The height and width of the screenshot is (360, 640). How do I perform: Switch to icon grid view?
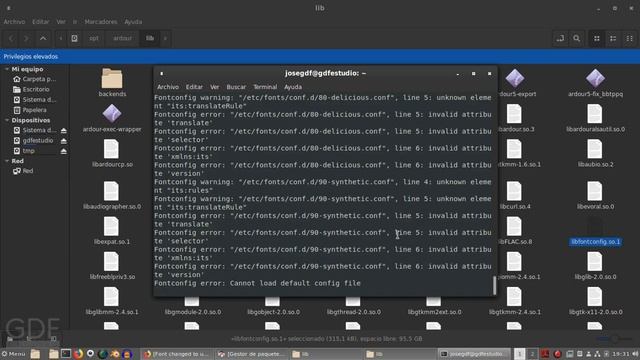point(597,38)
